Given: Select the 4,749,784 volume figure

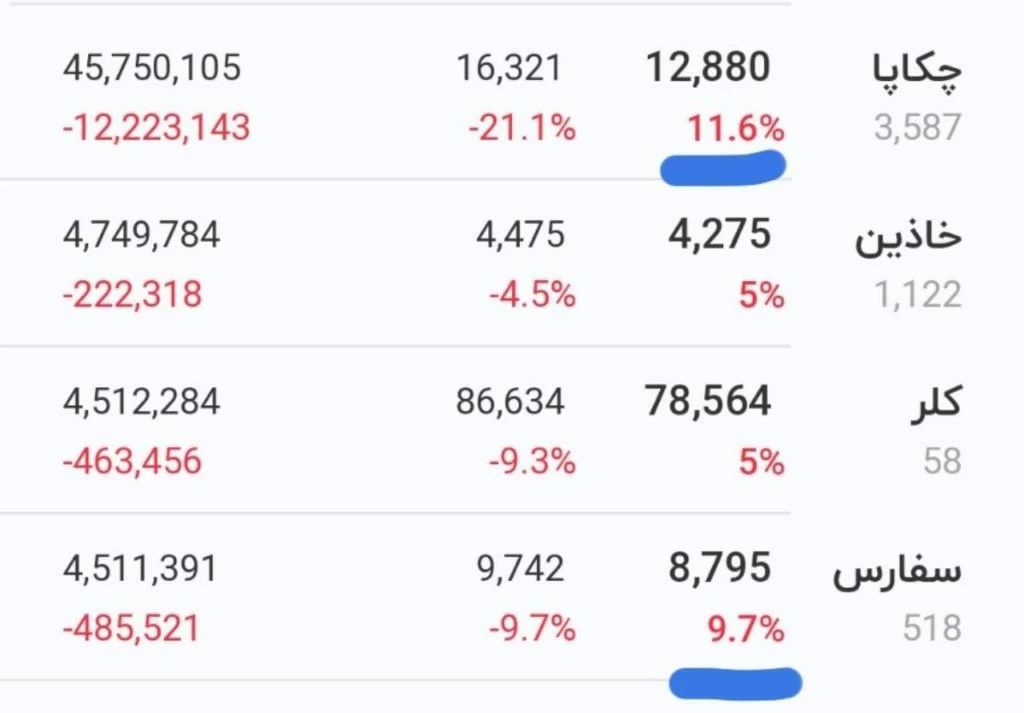Looking at the screenshot, I should click(142, 235).
